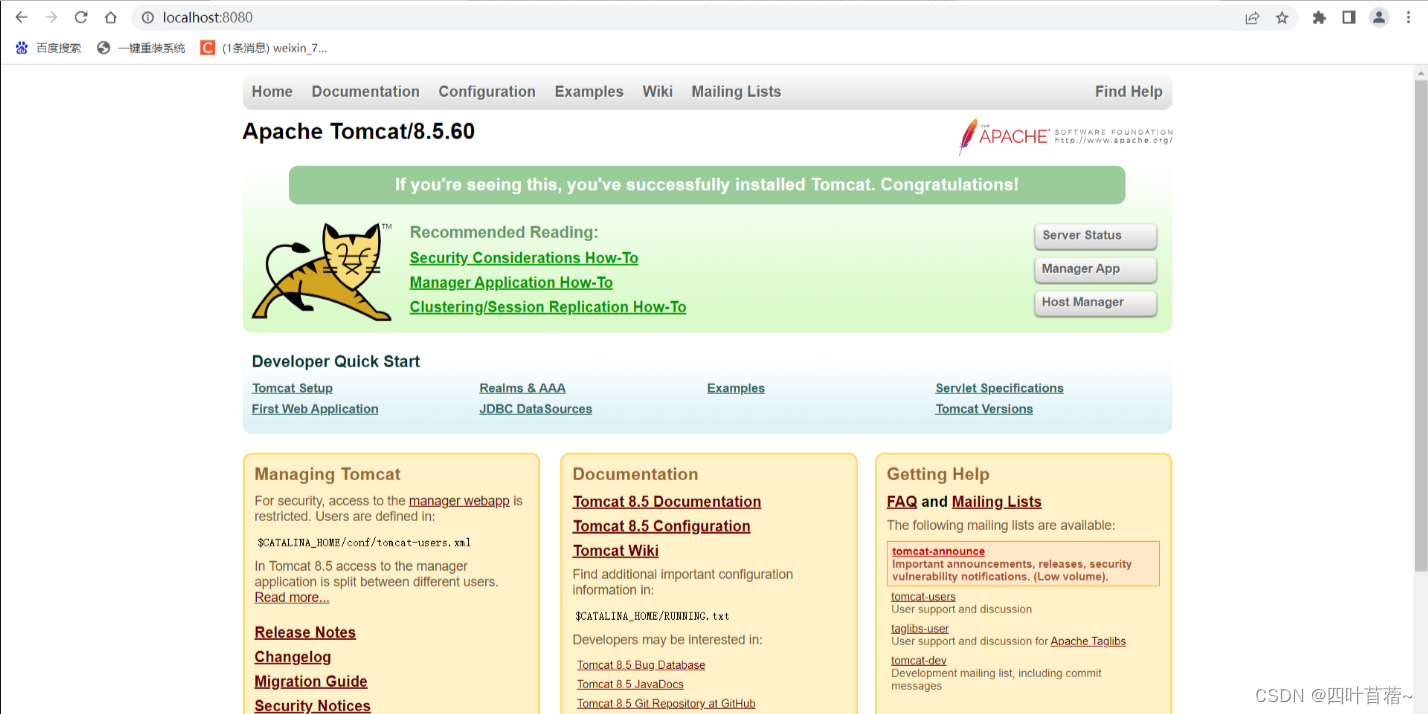Click the vertical page scrollbar thumb

(1420, 325)
